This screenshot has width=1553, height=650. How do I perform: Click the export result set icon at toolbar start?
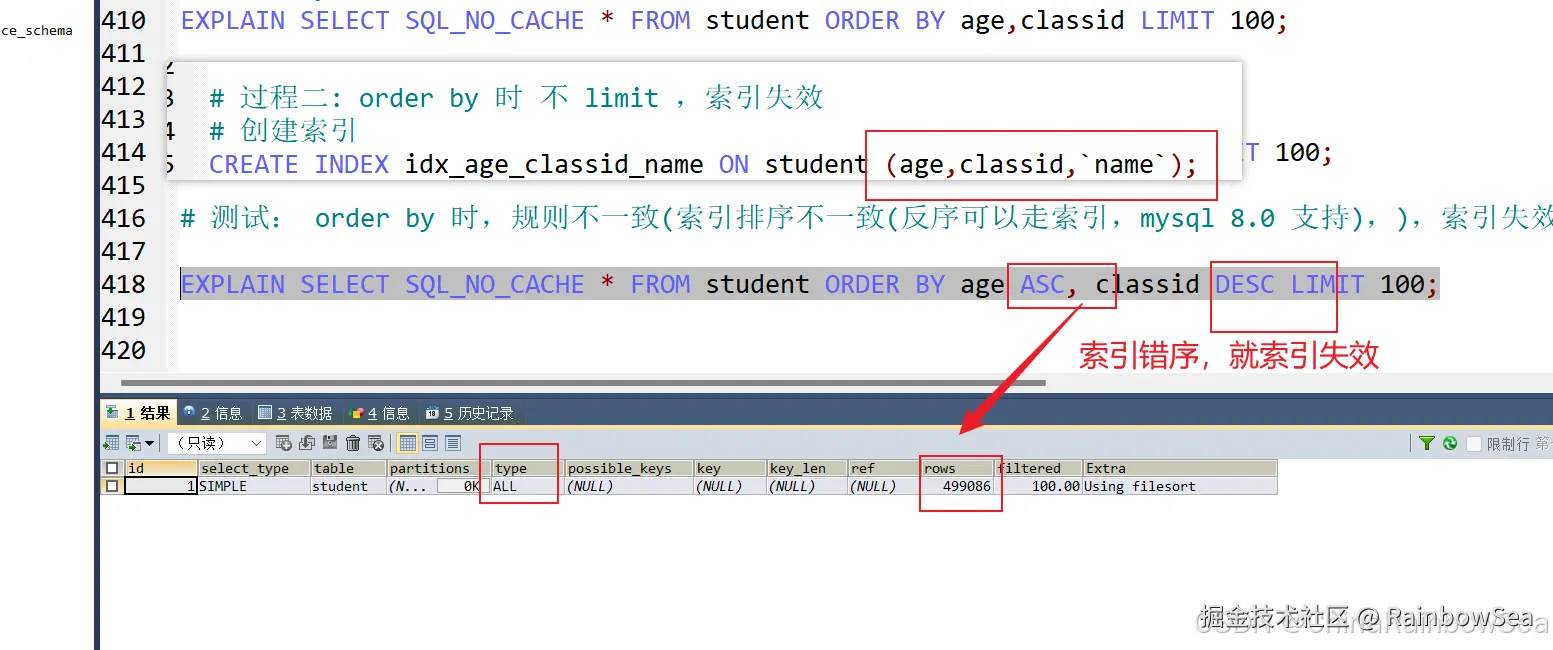[x=111, y=442]
